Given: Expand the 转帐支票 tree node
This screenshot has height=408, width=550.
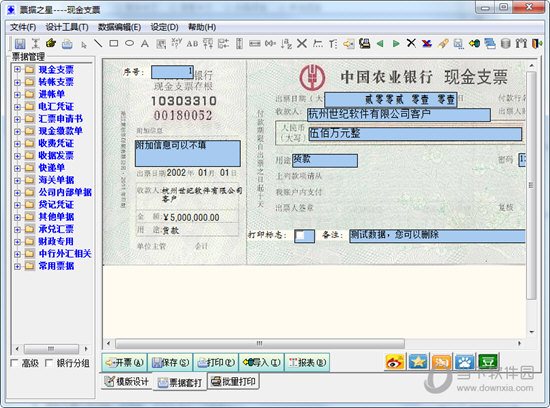Looking at the screenshot, I should [x=17, y=82].
